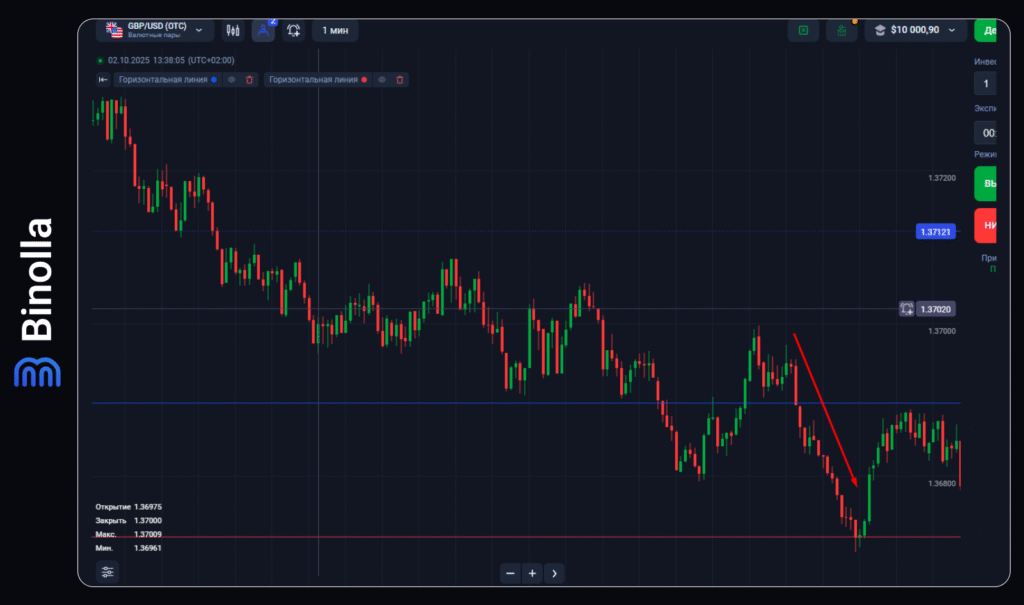The height and width of the screenshot is (605, 1024).
Task: Delete the blue horizontal line
Action: pyautogui.click(x=249, y=80)
